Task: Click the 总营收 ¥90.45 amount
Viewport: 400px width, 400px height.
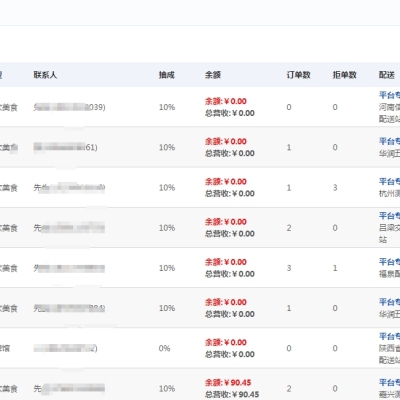Action: coord(232,394)
